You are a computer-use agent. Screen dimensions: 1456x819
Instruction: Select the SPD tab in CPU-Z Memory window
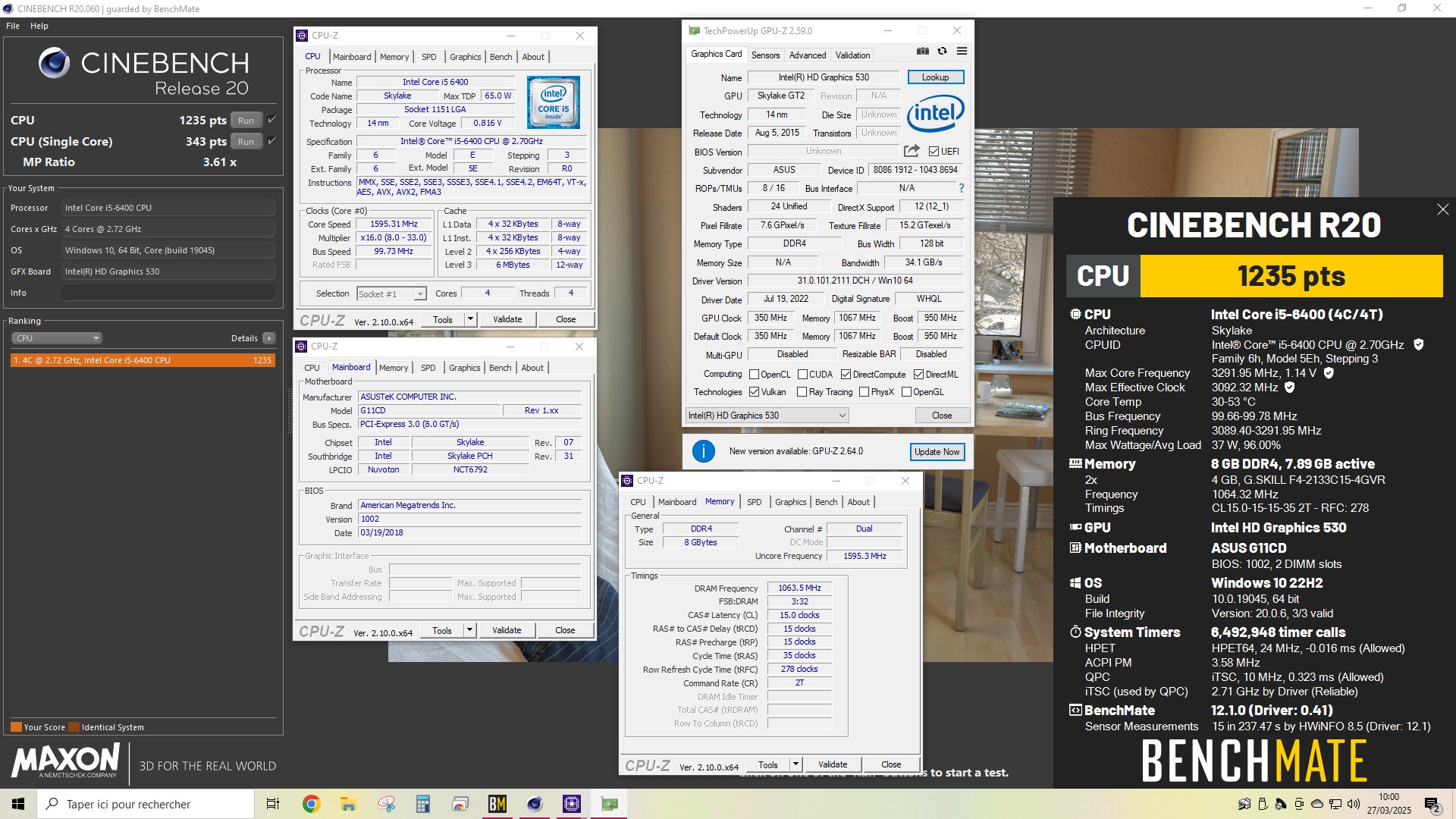(x=754, y=502)
